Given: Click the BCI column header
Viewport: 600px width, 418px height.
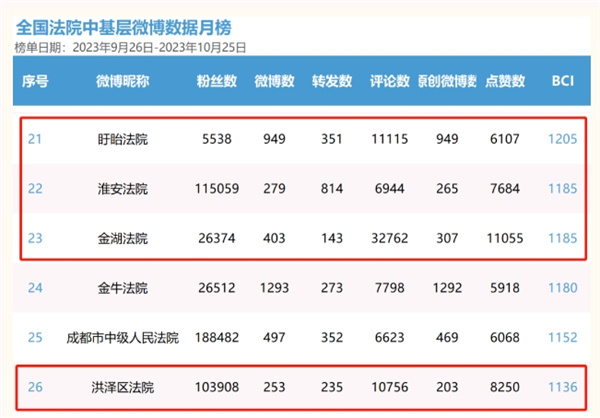Looking at the screenshot, I should [x=562, y=81].
